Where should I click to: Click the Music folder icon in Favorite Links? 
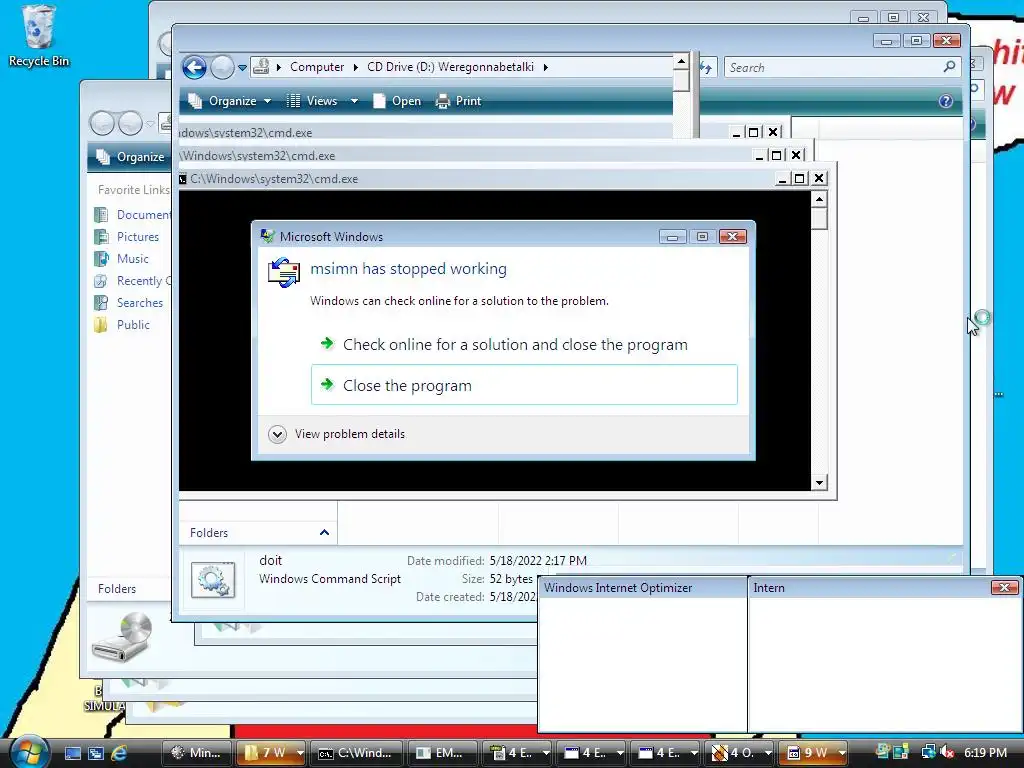pyautogui.click(x=101, y=259)
